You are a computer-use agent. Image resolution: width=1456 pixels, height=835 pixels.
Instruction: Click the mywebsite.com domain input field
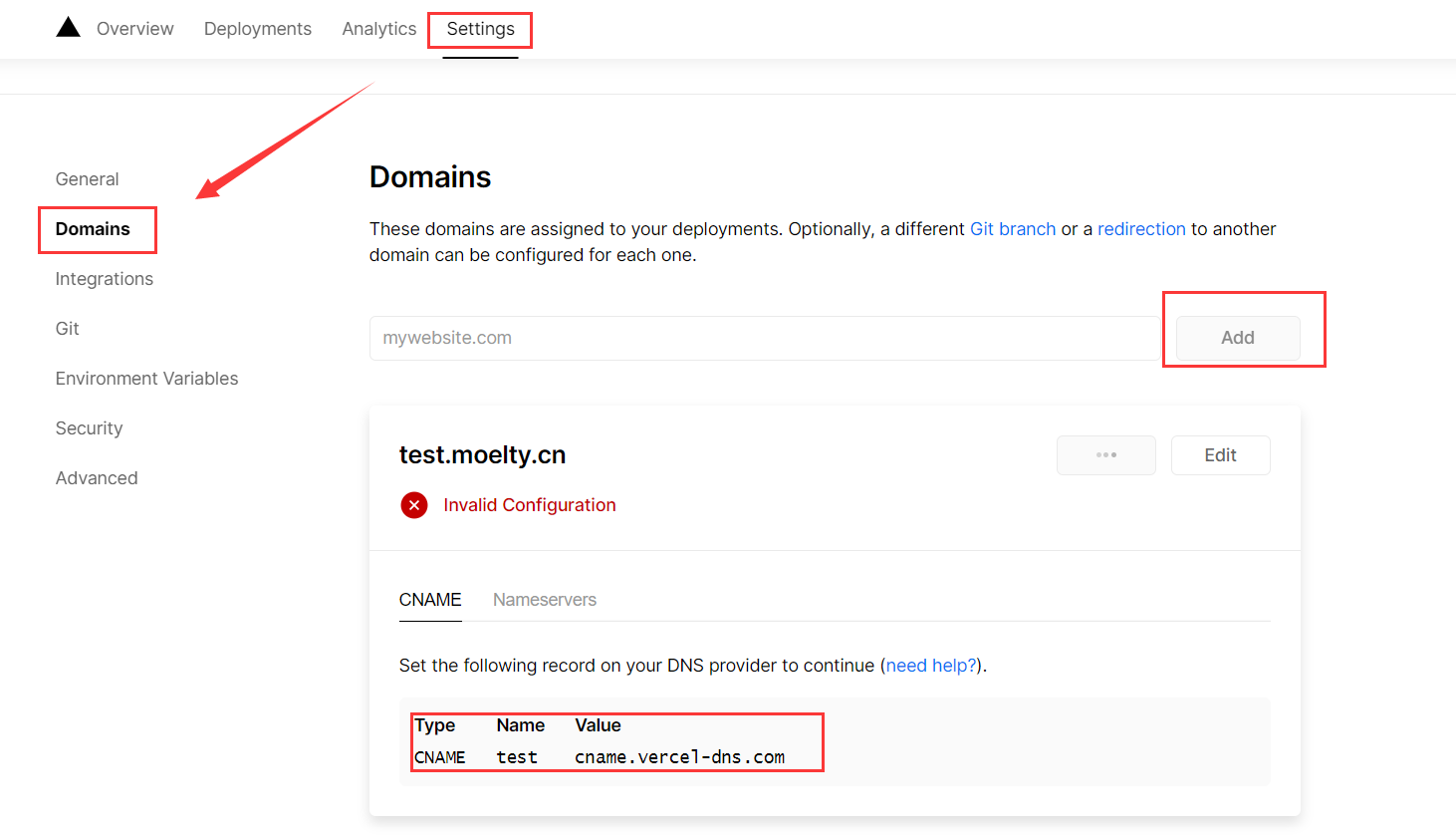764,338
